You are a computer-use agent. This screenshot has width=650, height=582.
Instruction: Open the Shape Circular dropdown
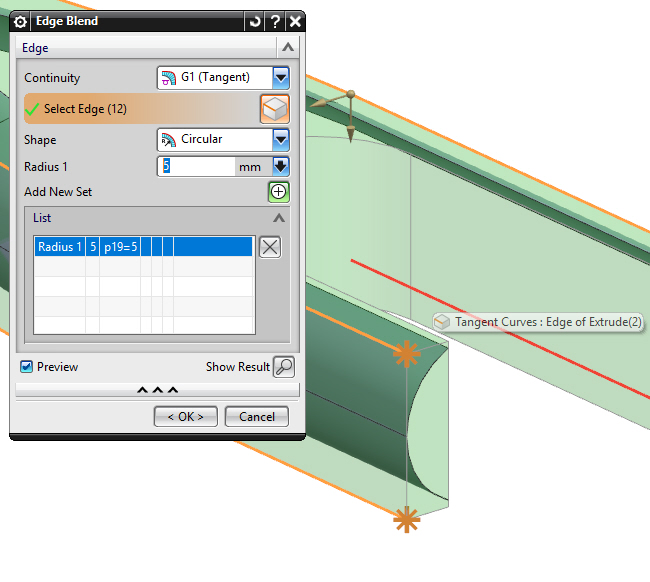coord(281,140)
